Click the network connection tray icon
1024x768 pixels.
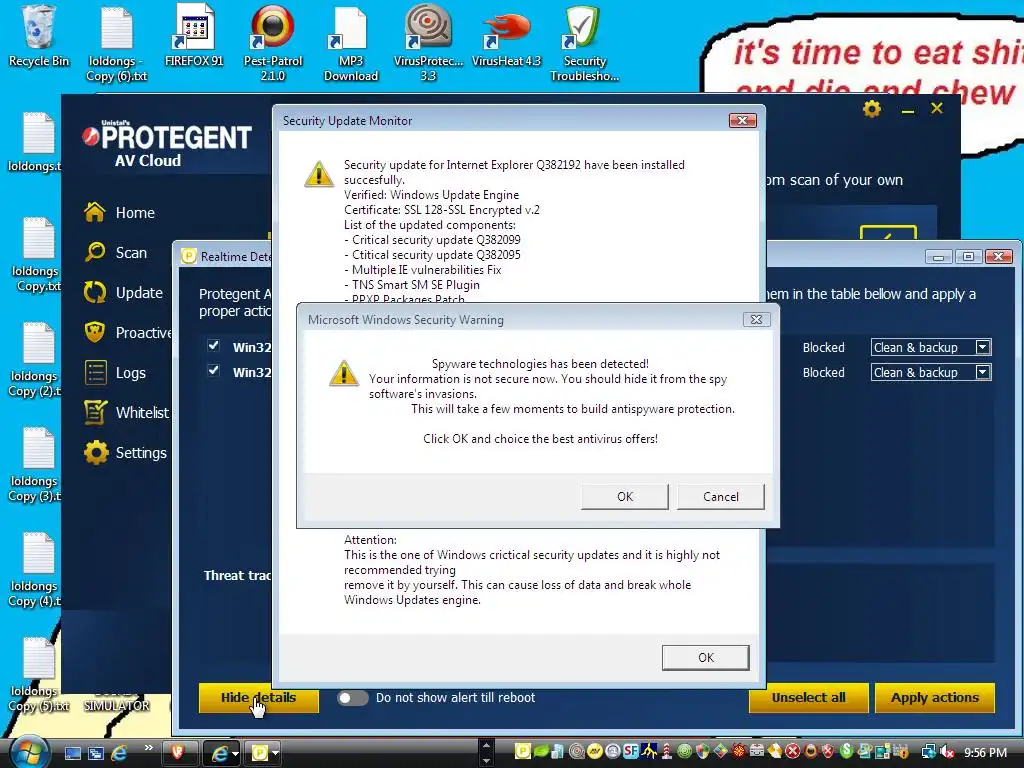(x=927, y=752)
